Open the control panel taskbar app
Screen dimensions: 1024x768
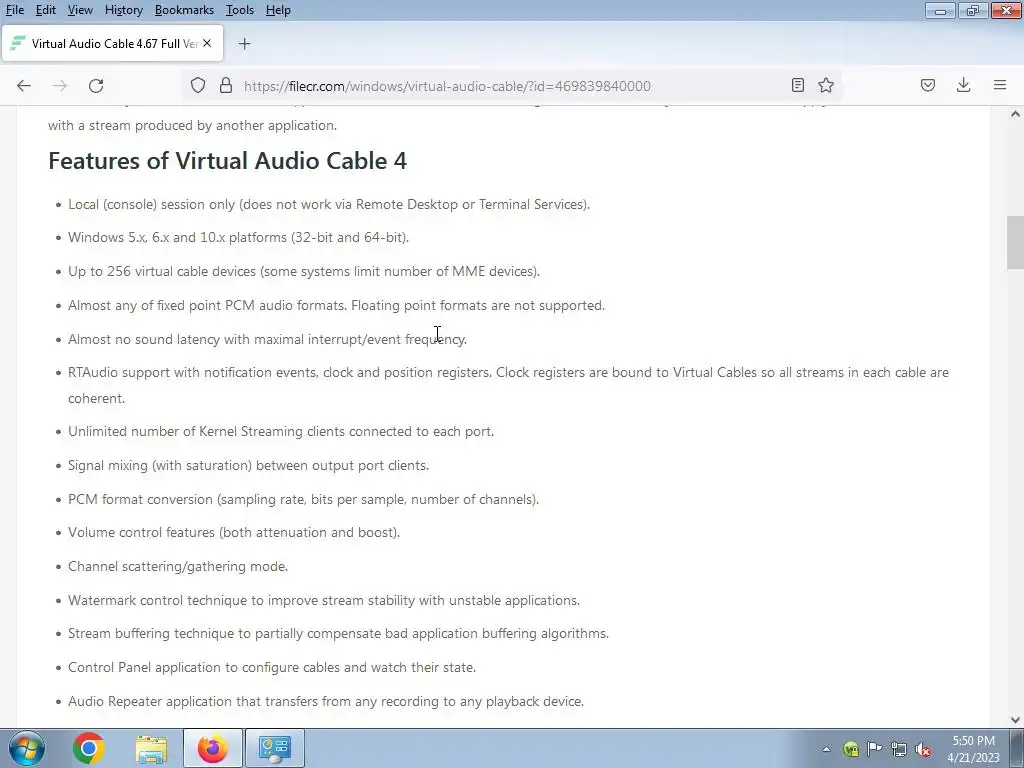[274, 748]
